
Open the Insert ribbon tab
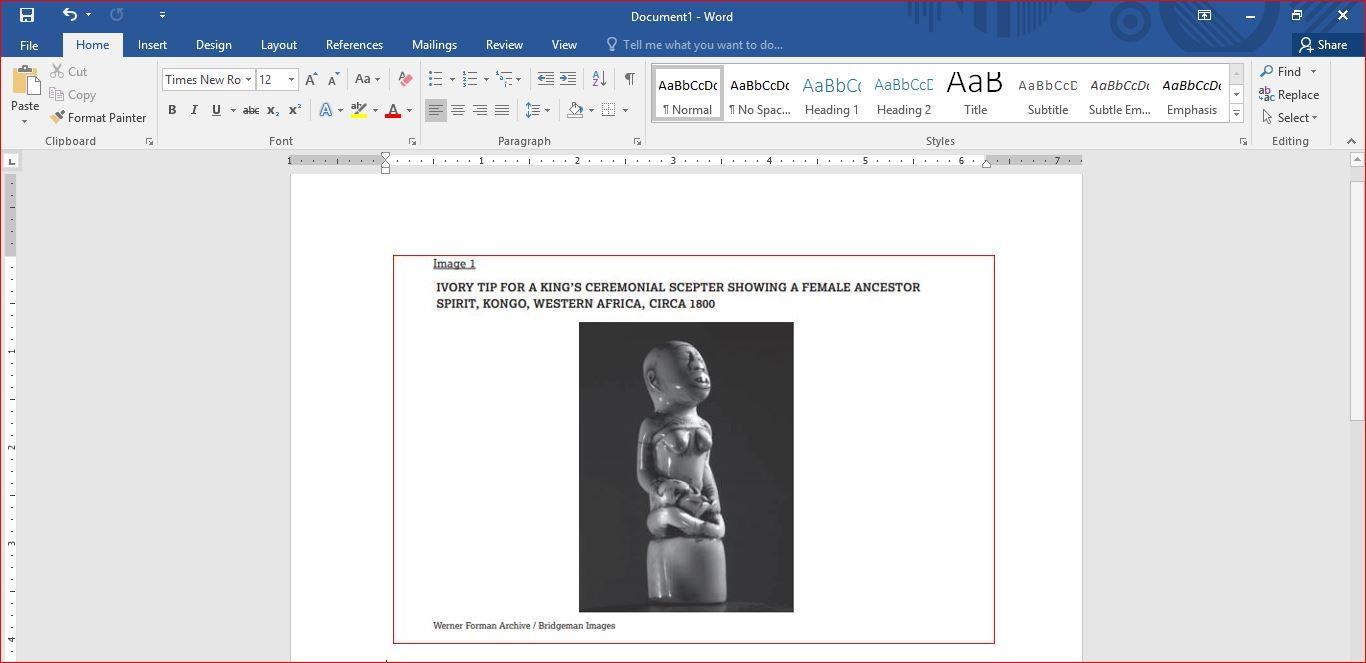pos(152,45)
